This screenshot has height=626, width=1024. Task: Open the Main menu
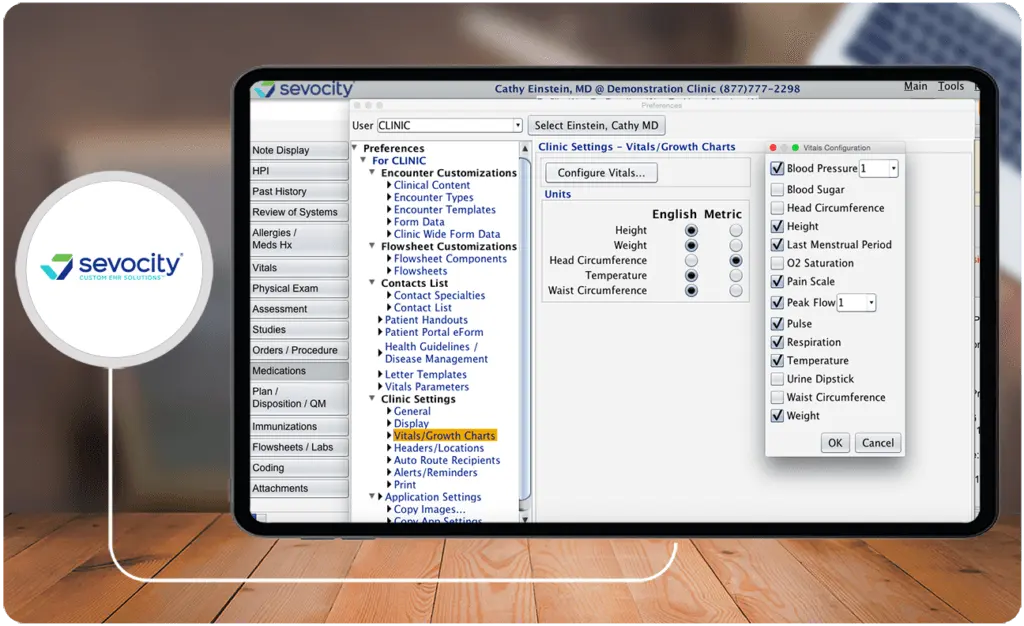916,86
